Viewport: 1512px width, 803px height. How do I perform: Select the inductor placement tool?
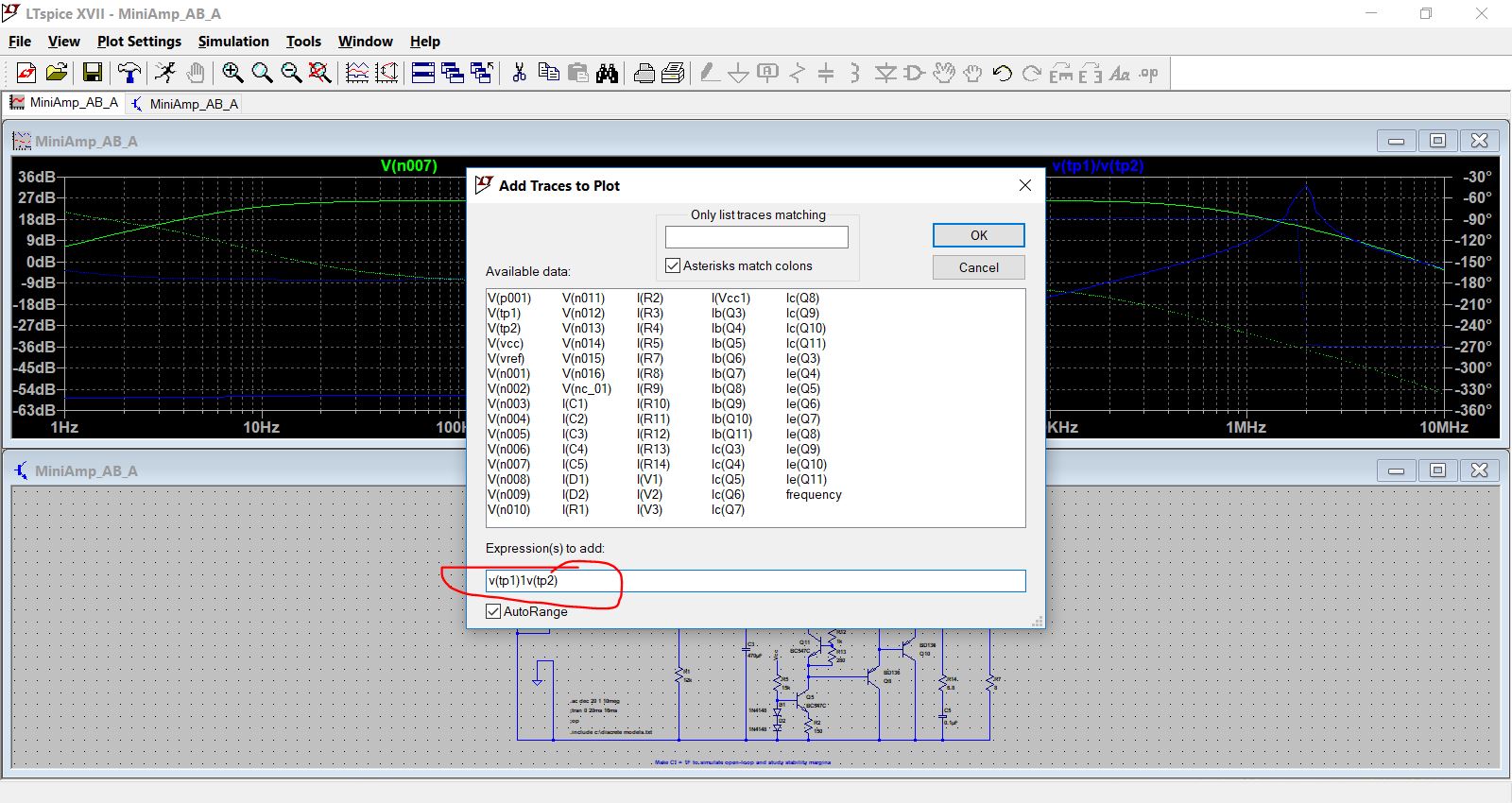855,73
